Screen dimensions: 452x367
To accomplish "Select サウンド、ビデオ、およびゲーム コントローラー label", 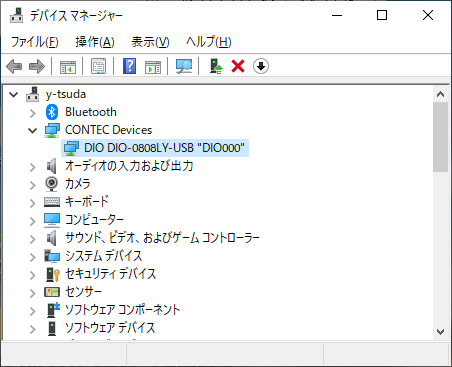I will [162, 238].
